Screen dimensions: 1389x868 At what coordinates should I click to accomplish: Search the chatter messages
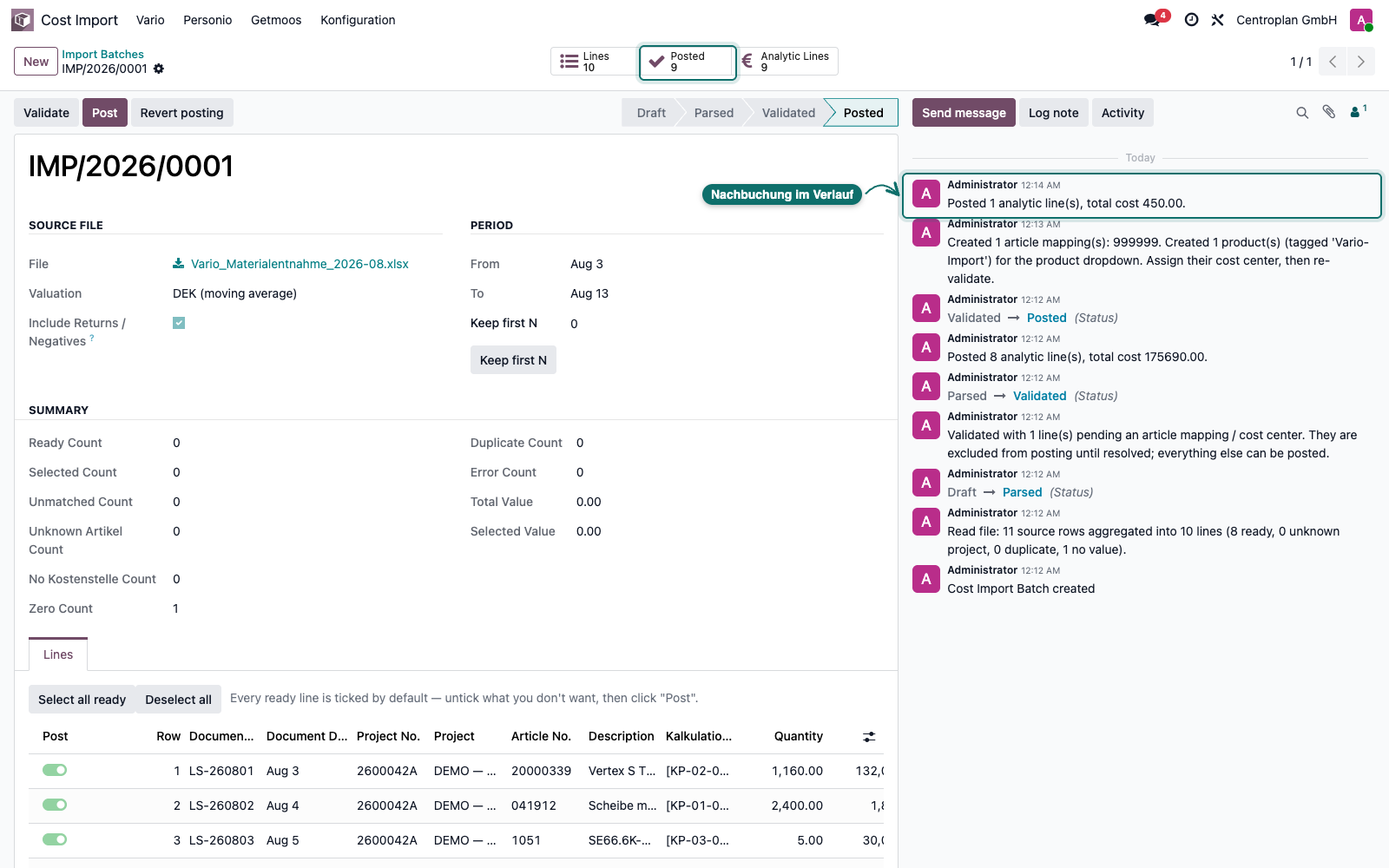pyautogui.click(x=1302, y=113)
